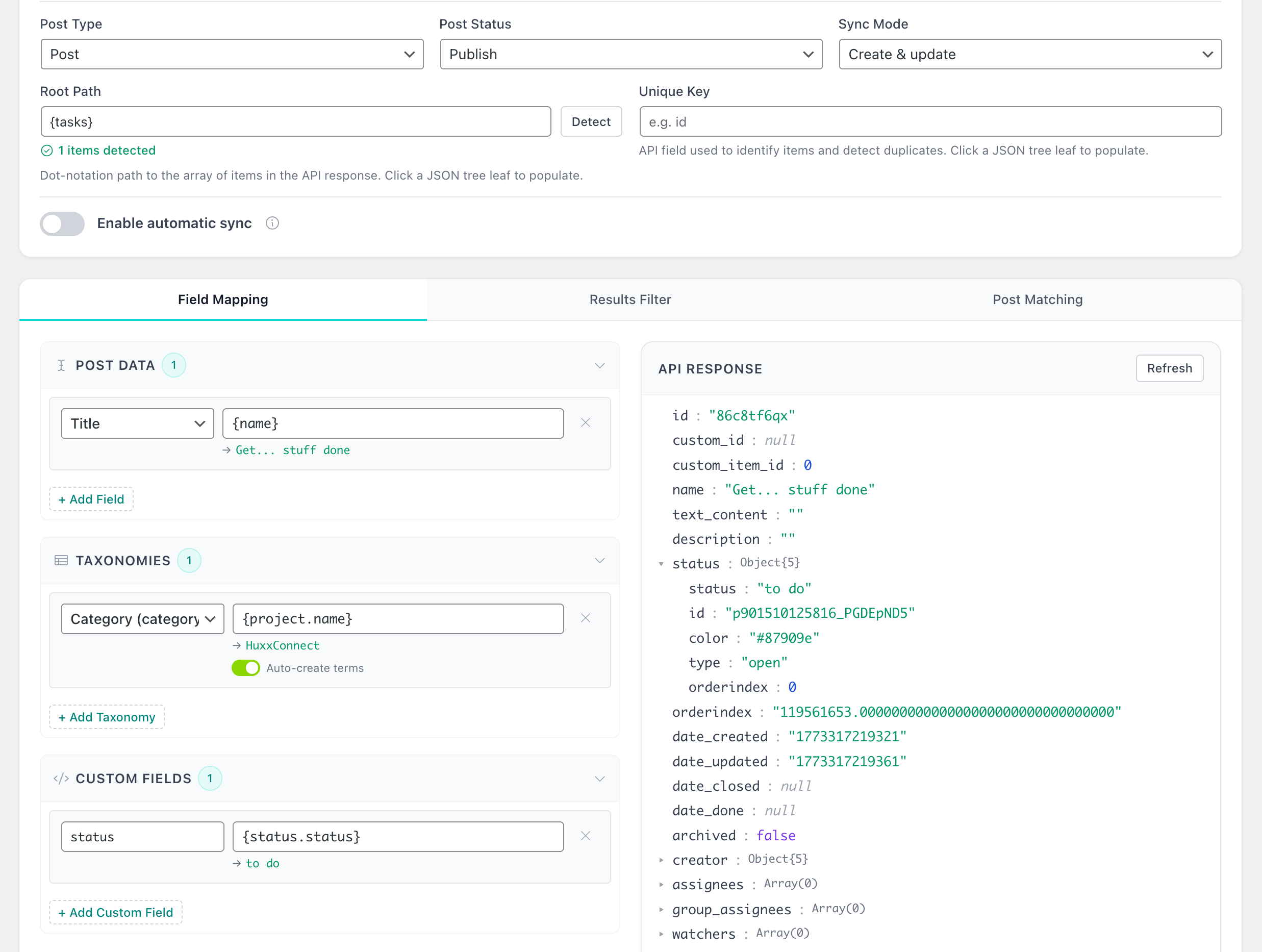Collapse the status object tree node
1262x952 pixels.
tap(661, 564)
